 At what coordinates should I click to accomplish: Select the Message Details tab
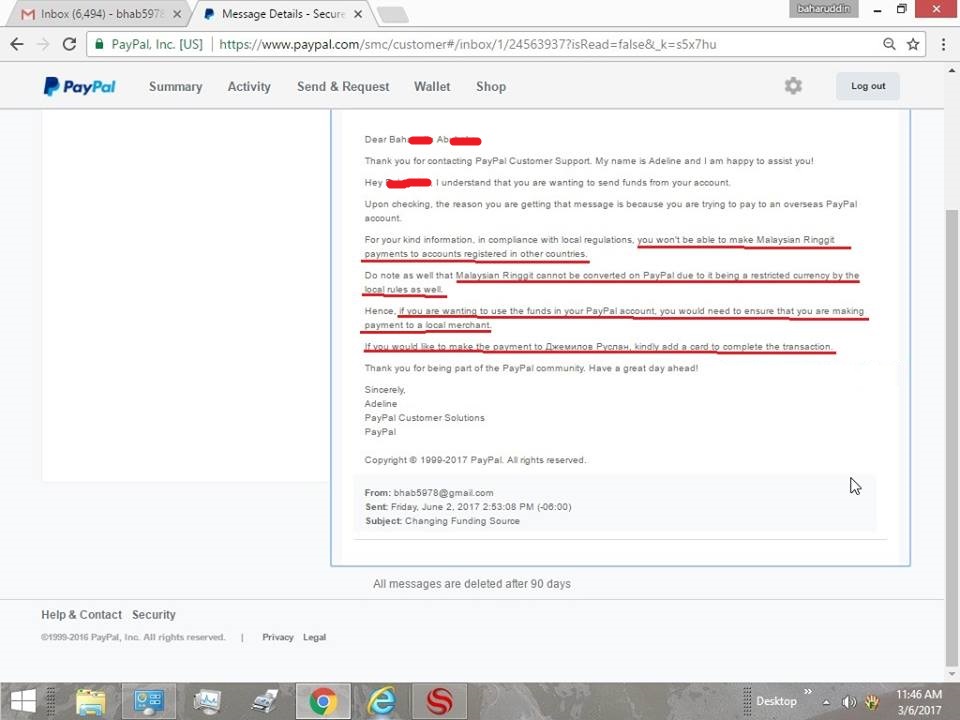coord(283,13)
